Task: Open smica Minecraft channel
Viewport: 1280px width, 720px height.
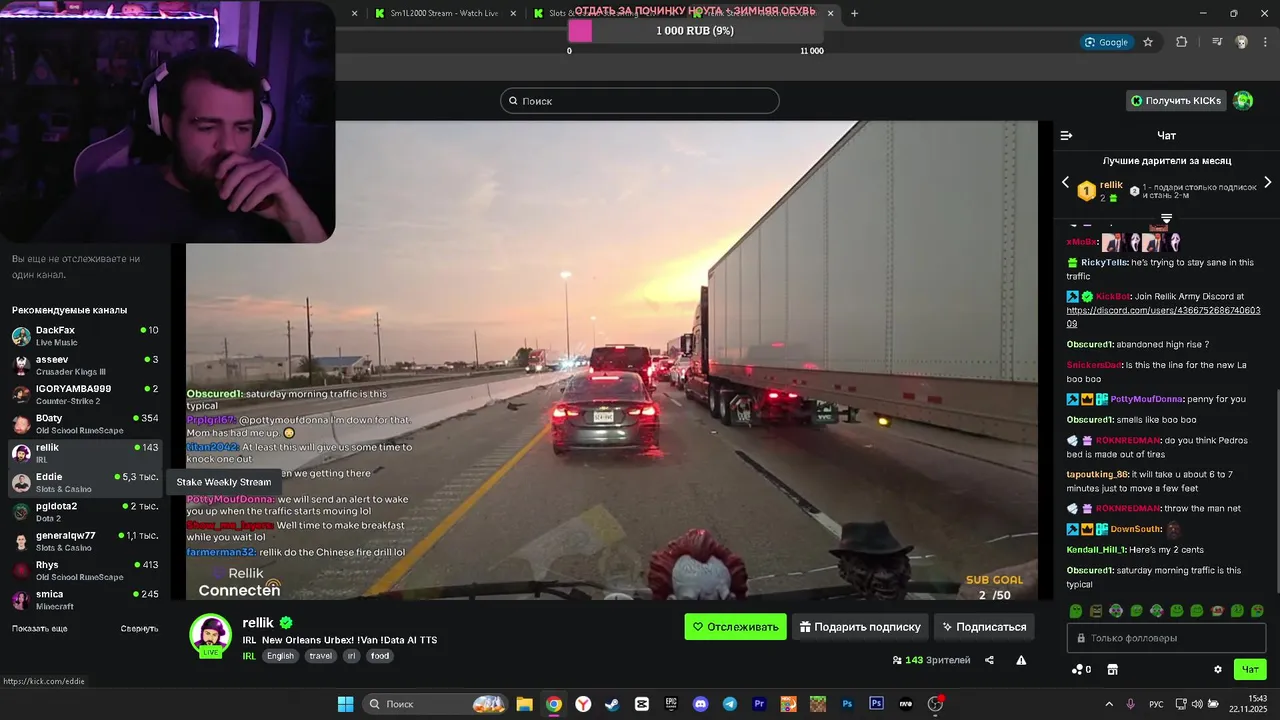Action: [85, 600]
